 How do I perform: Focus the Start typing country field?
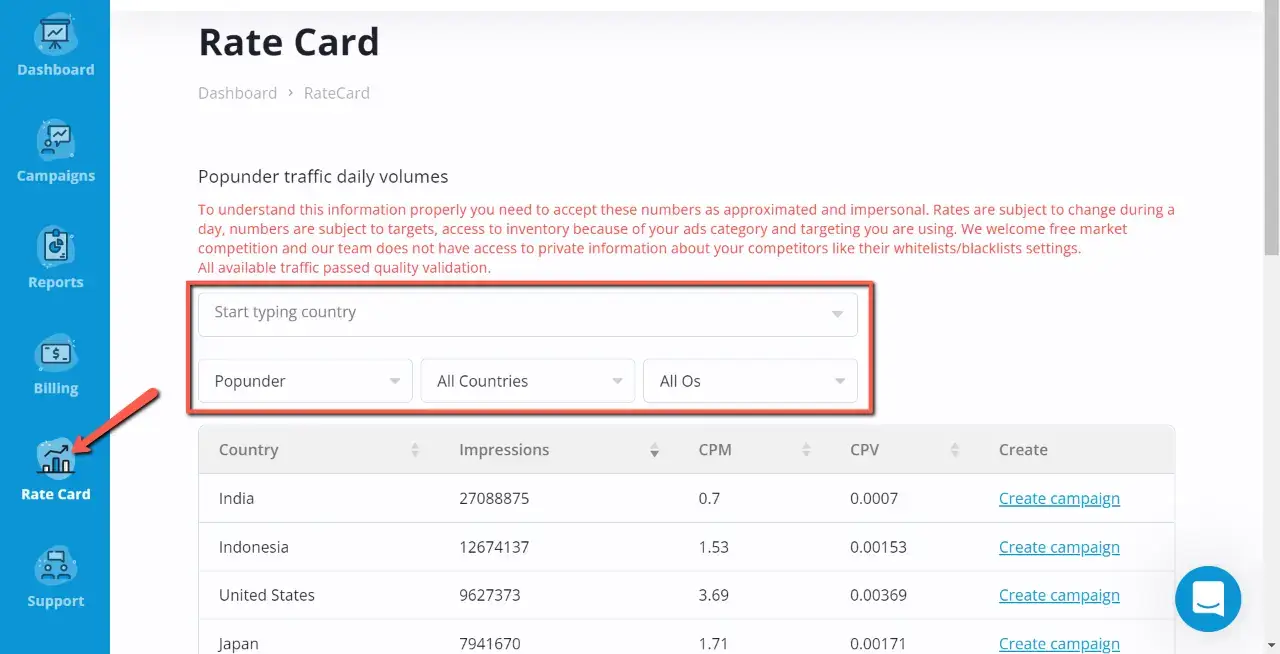tap(528, 313)
